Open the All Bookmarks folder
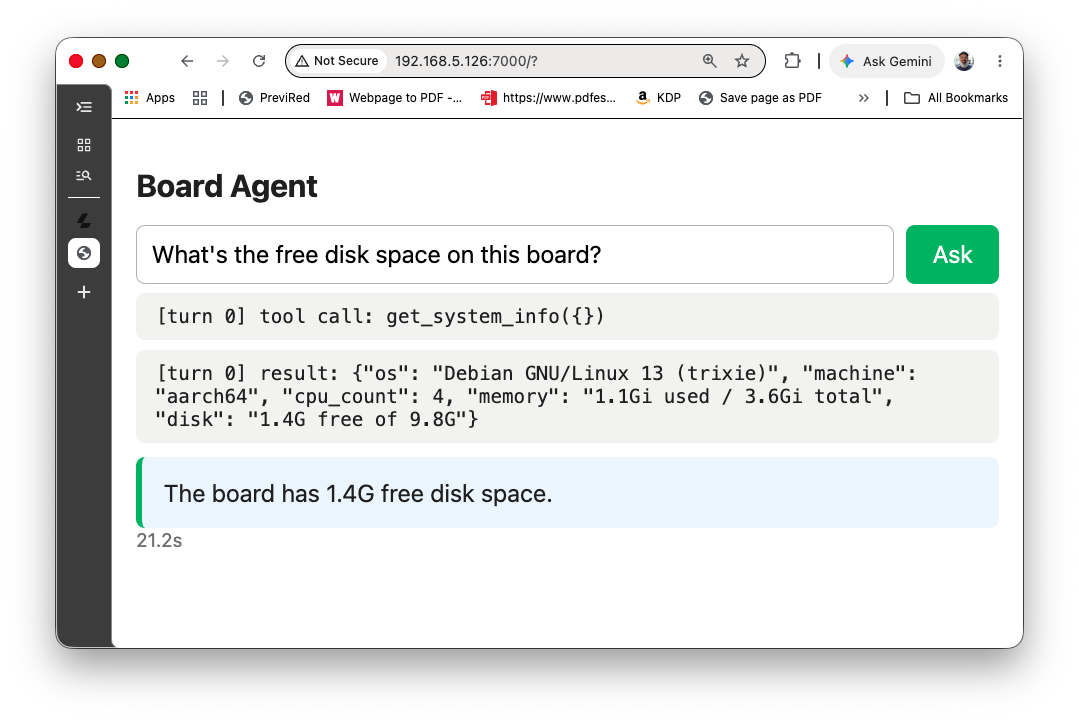The image size is (1079, 722). (956, 98)
